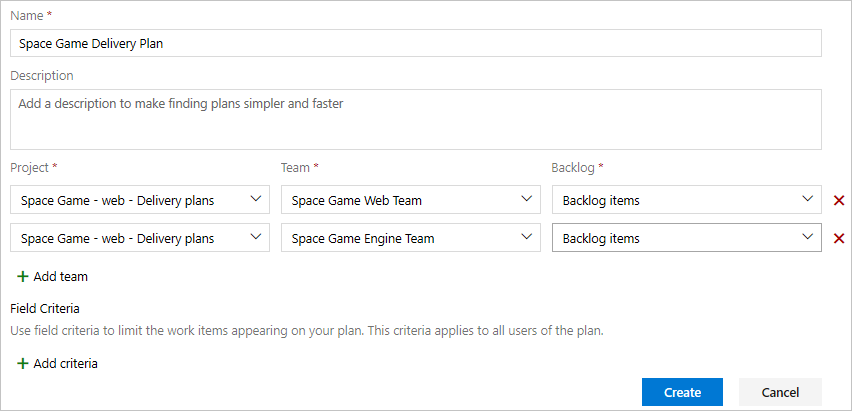852x411 pixels.
Task: Delete the Space Game Engine Team row
Action: click(839, 238)
